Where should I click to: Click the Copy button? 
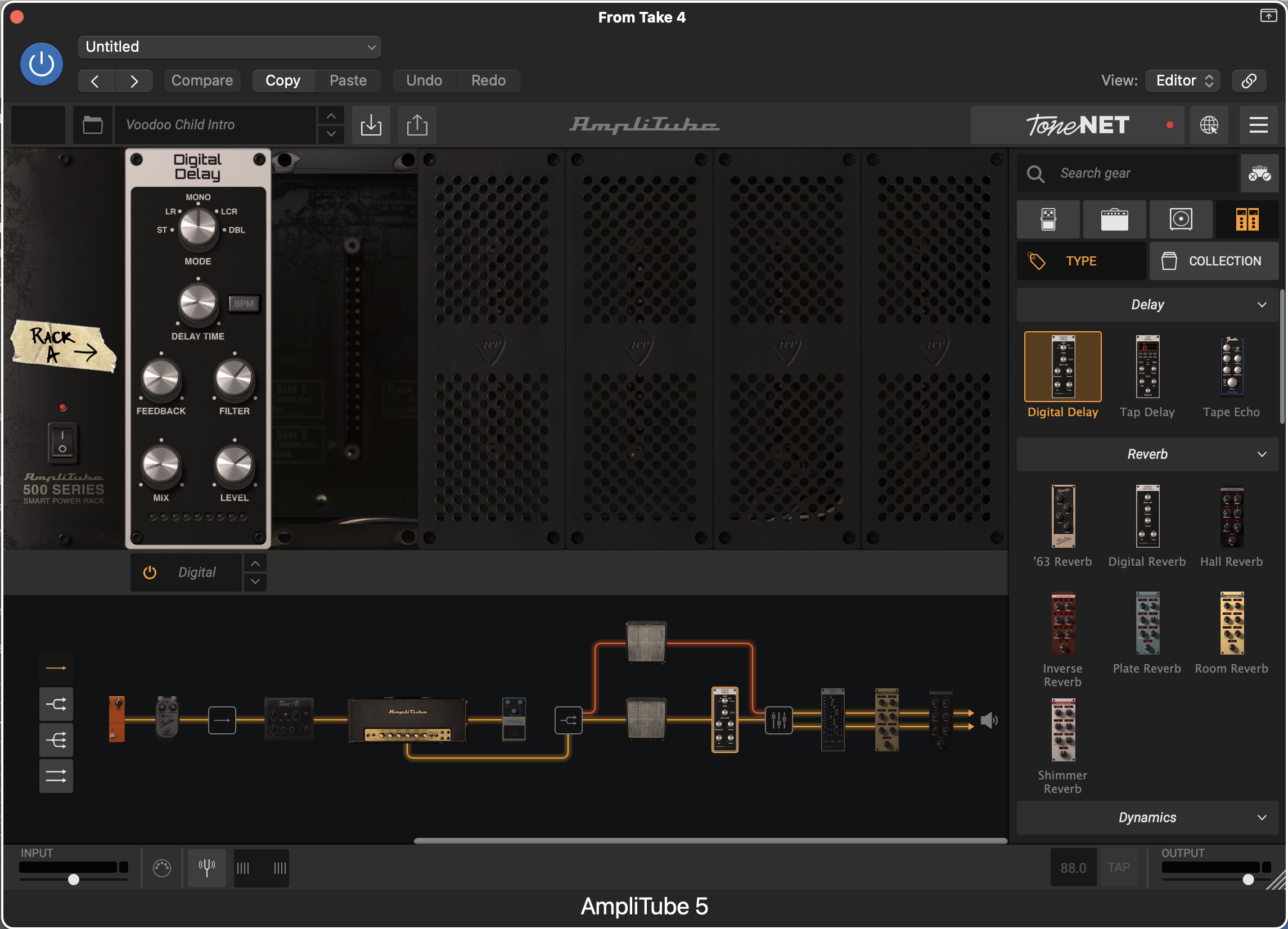coord(283,80)
